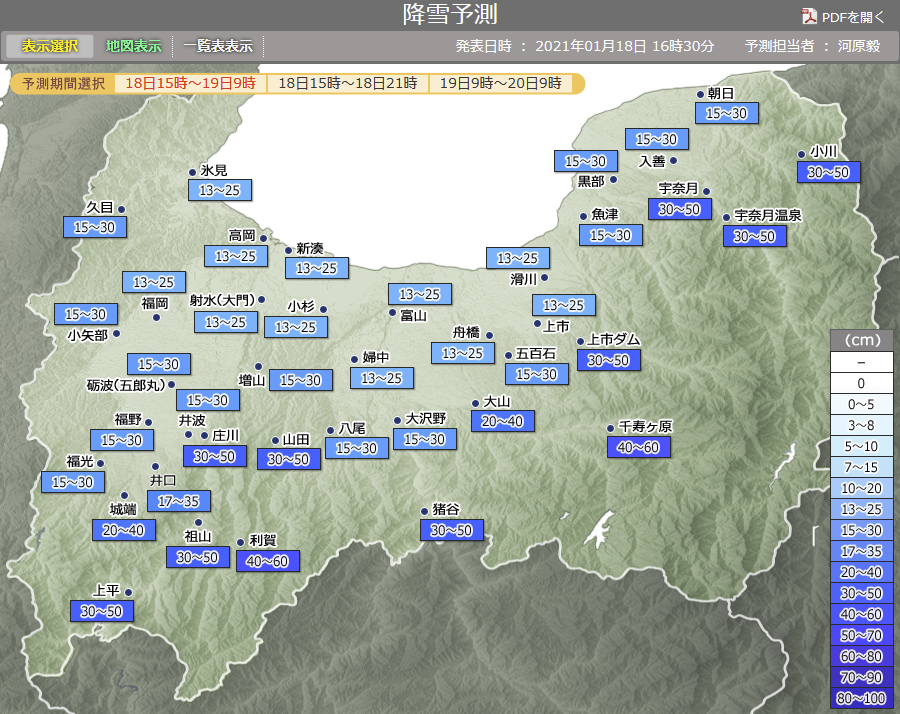The image size is (900, 714).
Task: Click the 予測期間選択 label
Action: (64, 84)
